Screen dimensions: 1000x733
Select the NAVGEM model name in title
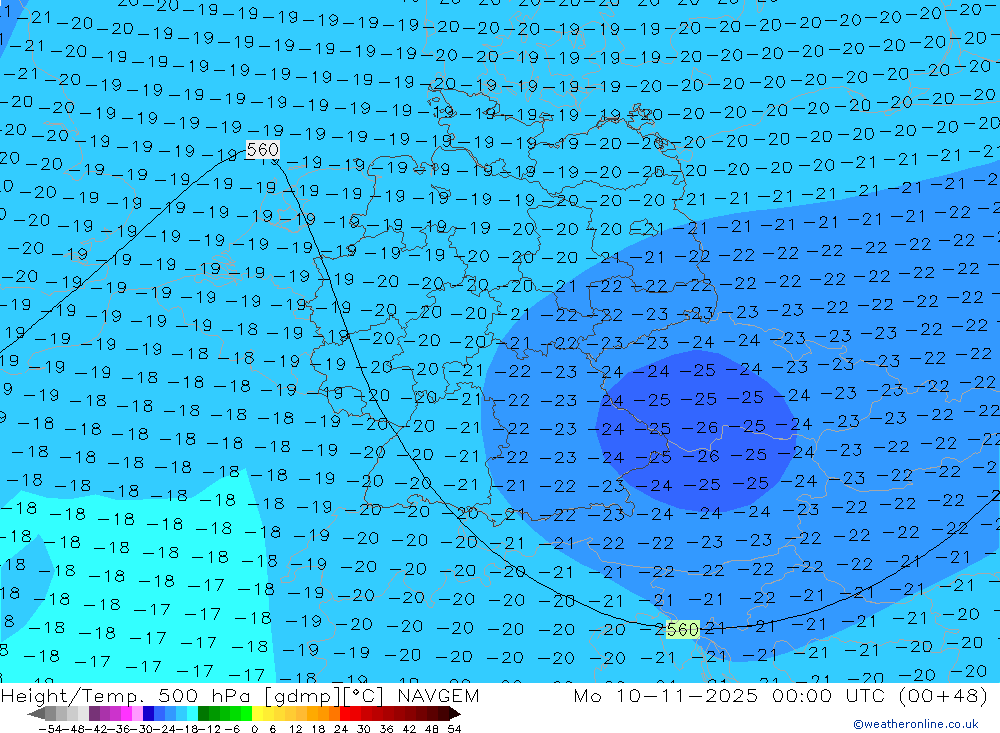pyautogui.click(x=438, y=695)
